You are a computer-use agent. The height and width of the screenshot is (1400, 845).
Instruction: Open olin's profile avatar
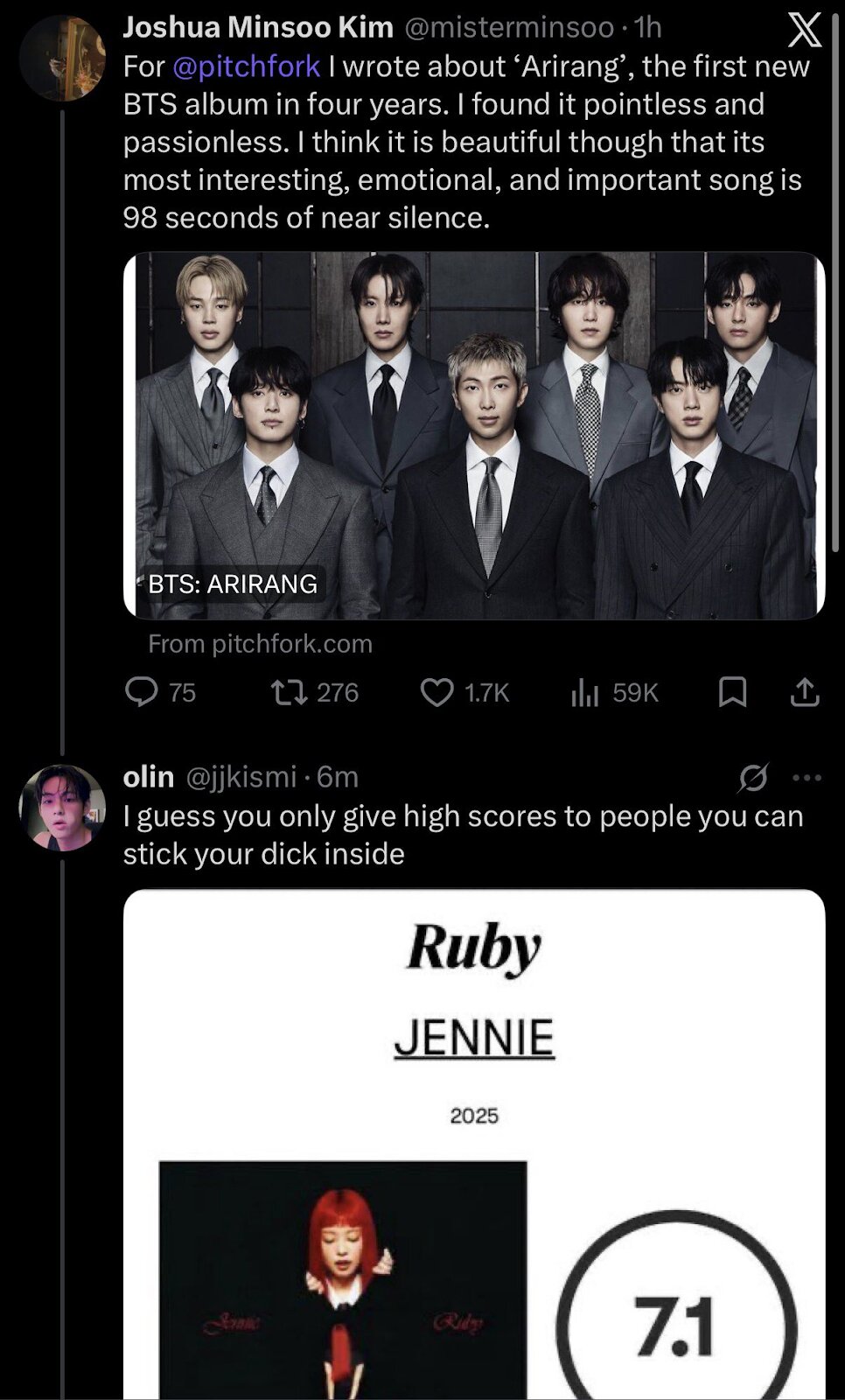pos(62,808)
